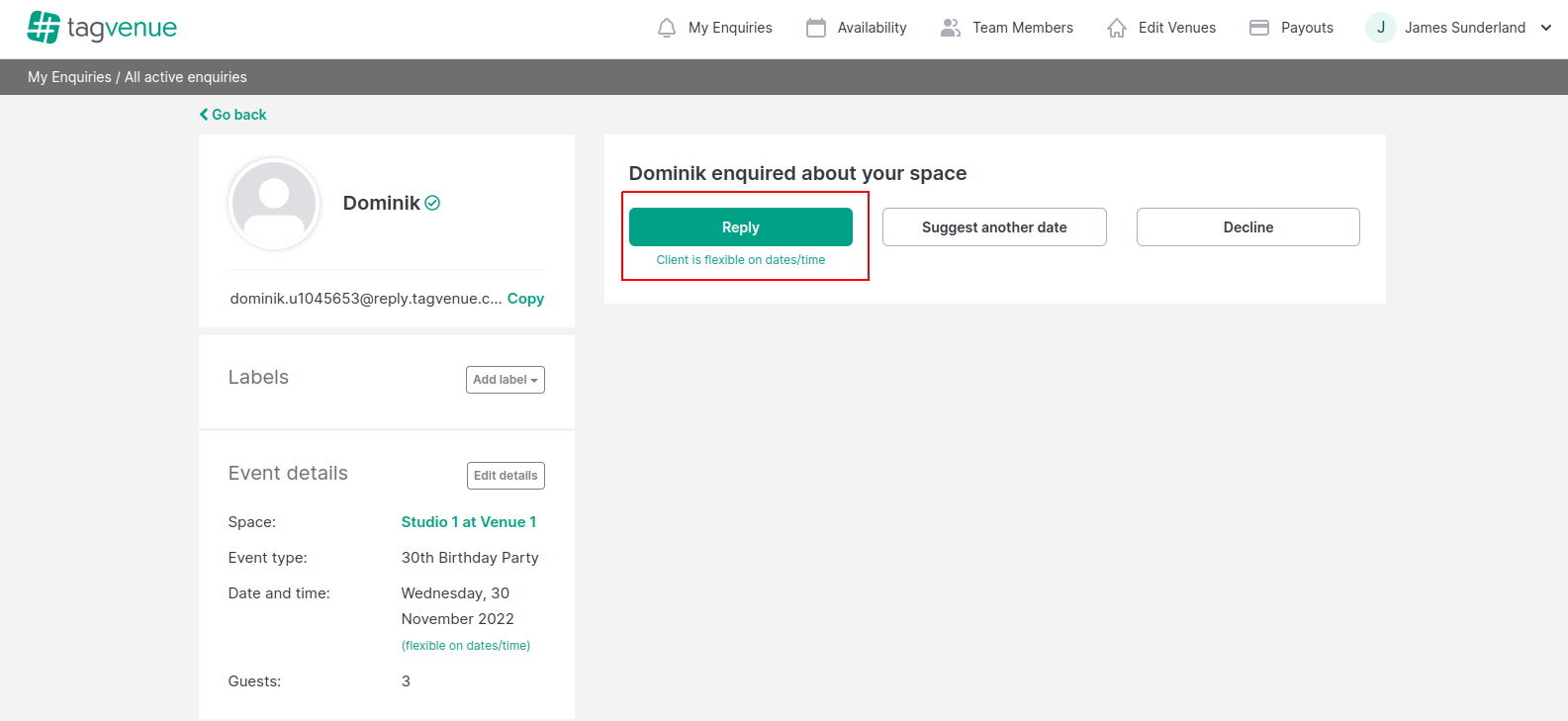This screenshot has height=721, width=1568.
Task: Click the back chevron before Go back
Action: coord(204,115)
